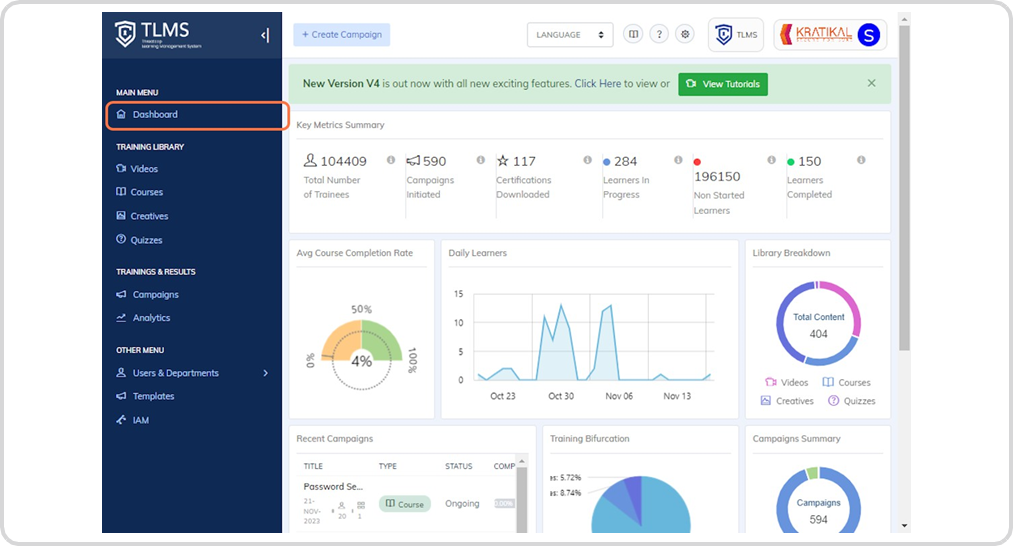Image resolution: width=1013 pixels, height=546 pixels.
Task: Click the TLMS logo in the sidebar
Action: (158, 34)
